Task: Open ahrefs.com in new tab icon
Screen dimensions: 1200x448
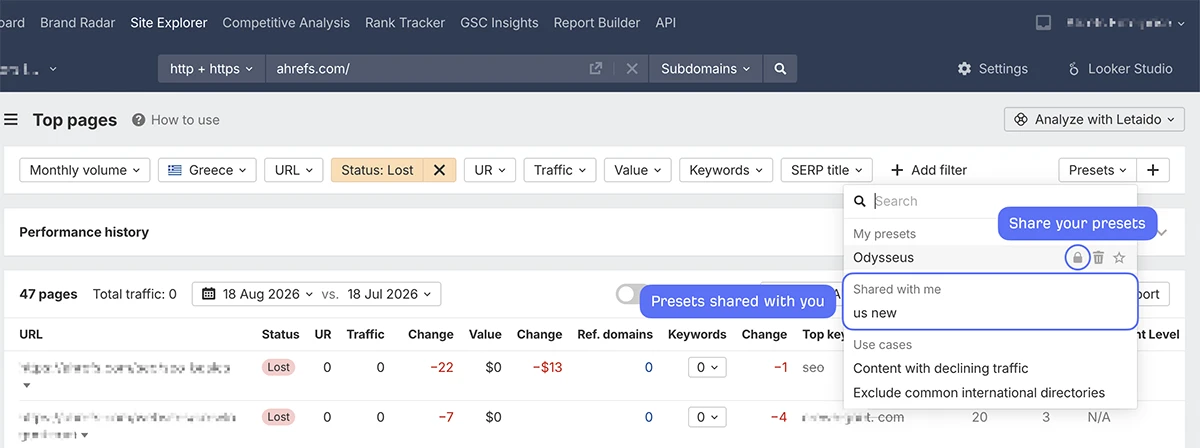Action: [596, 69]
